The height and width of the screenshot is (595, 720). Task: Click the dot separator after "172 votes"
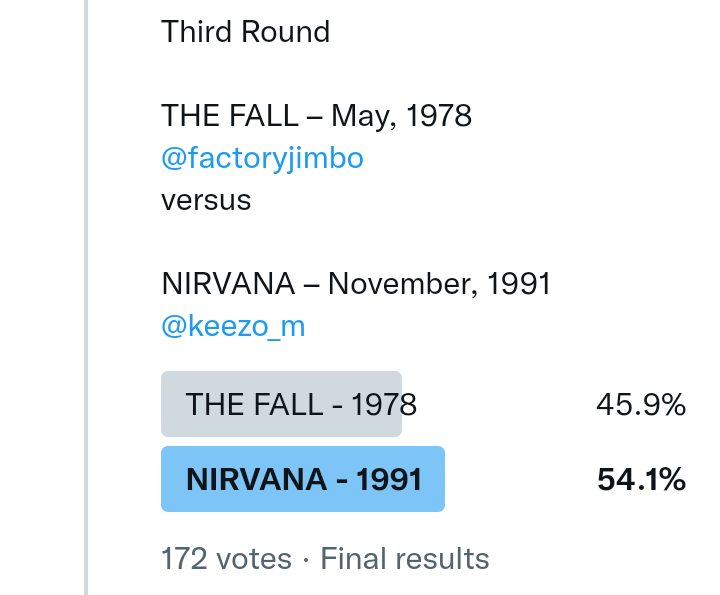306,558
